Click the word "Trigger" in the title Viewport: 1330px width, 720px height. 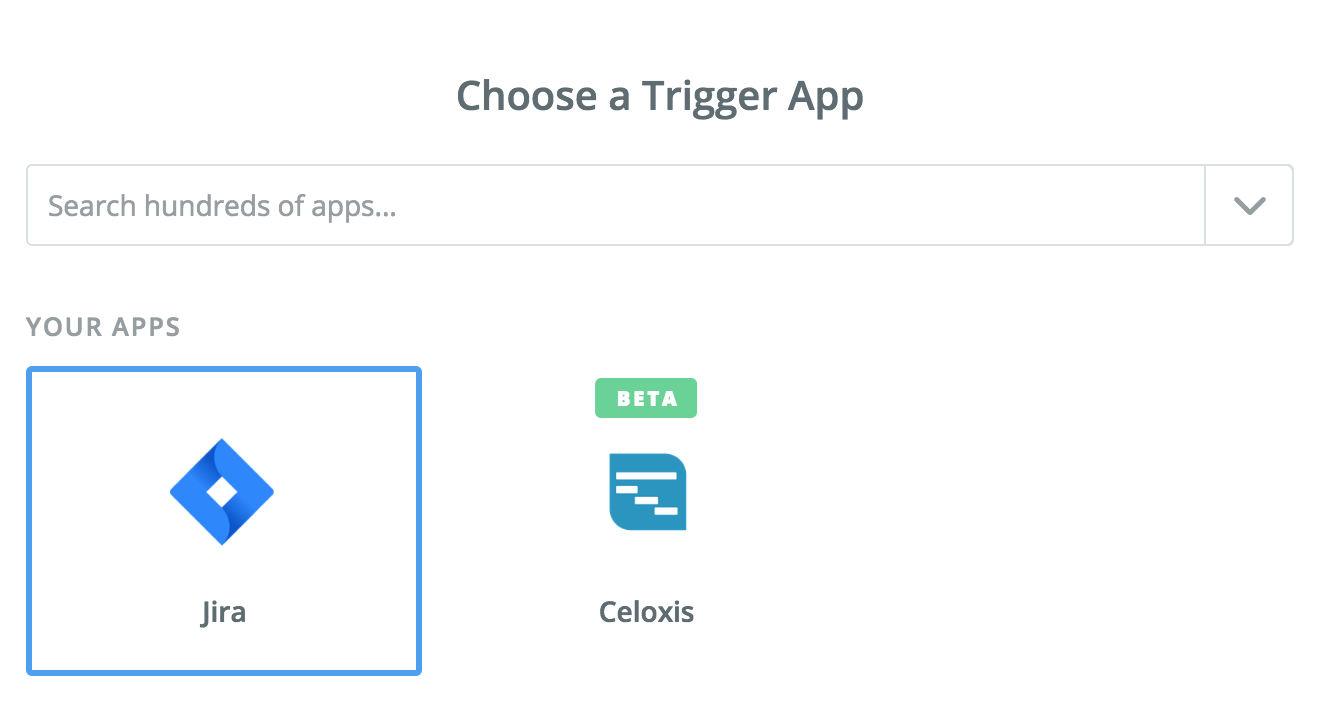tap(708, 97)
